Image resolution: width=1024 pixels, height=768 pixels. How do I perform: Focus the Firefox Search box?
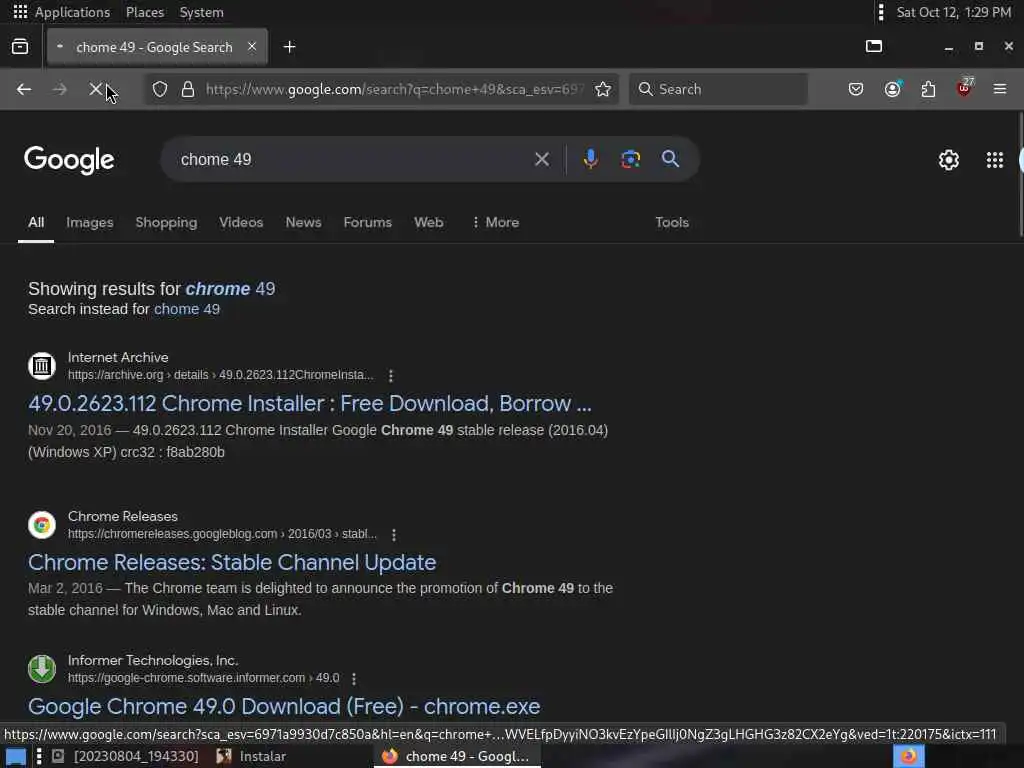pyautogui.click(x=718, y=89)
